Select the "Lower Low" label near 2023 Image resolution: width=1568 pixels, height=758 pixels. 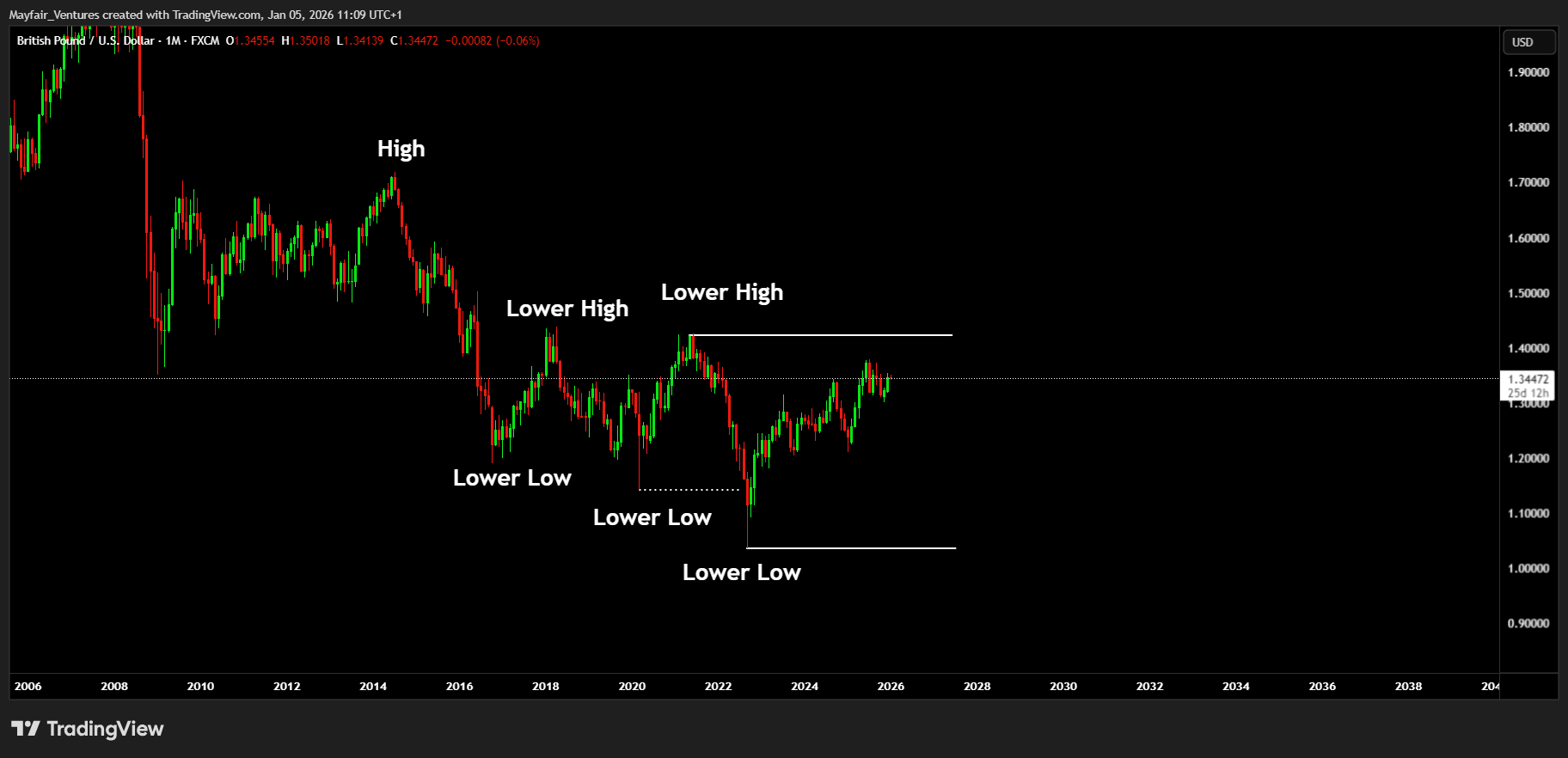tap(741, 572)
